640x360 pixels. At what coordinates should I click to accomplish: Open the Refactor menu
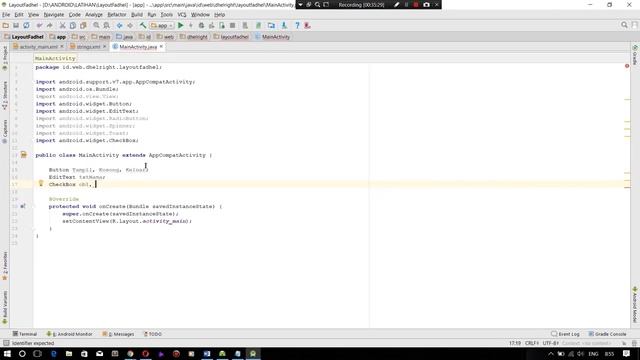(117, 15)
